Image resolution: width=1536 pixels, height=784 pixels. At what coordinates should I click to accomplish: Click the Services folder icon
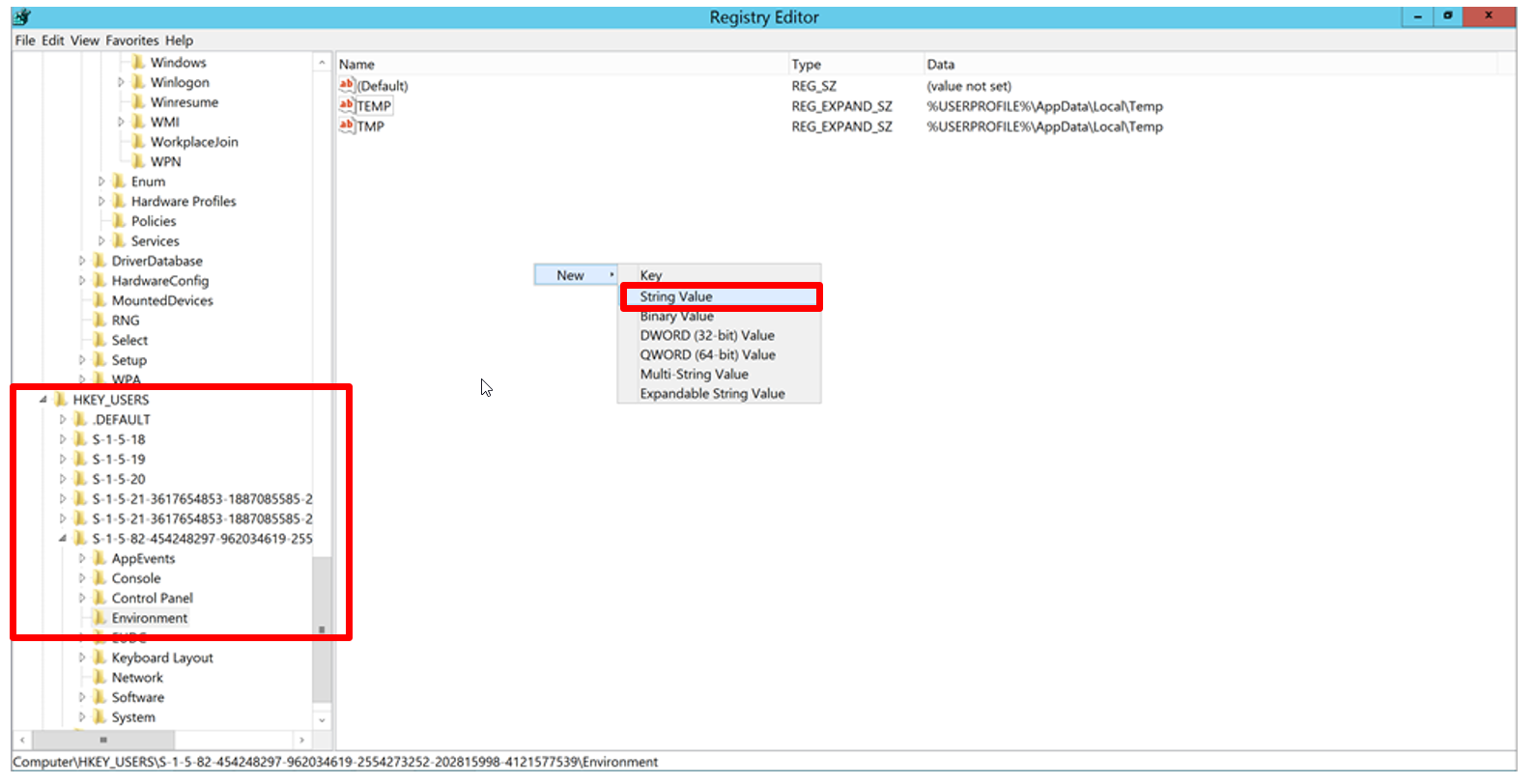pos(119,240)
